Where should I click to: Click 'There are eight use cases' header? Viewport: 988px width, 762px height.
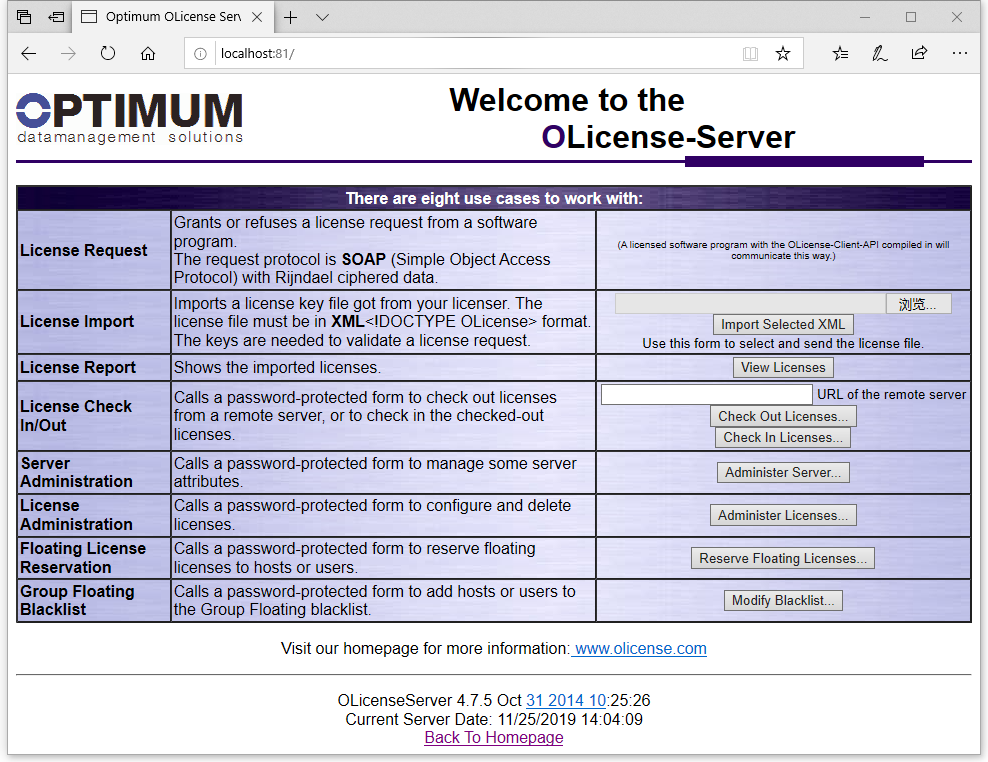(x=494, y=199)
